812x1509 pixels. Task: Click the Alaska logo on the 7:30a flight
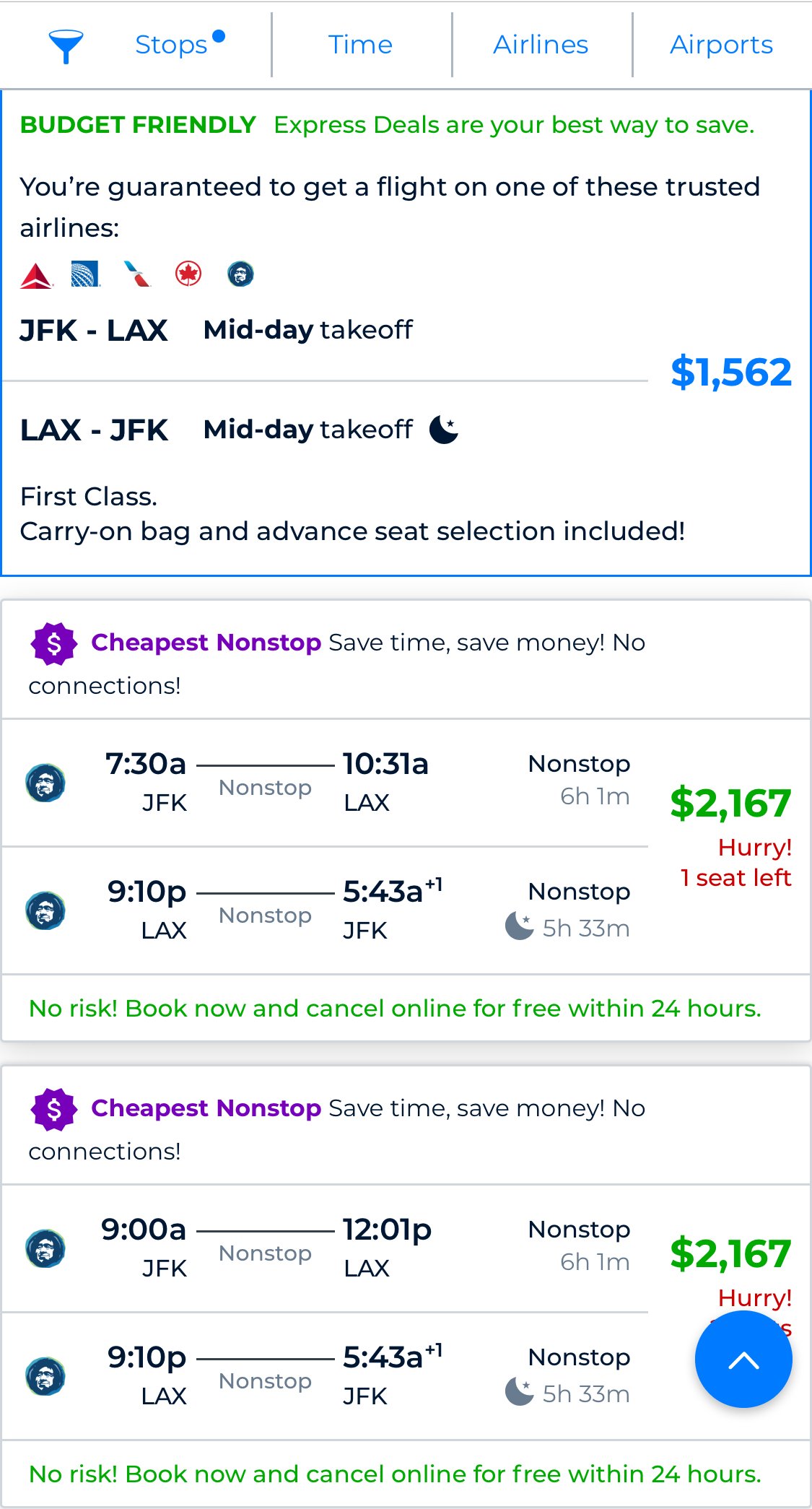[45, 783]
